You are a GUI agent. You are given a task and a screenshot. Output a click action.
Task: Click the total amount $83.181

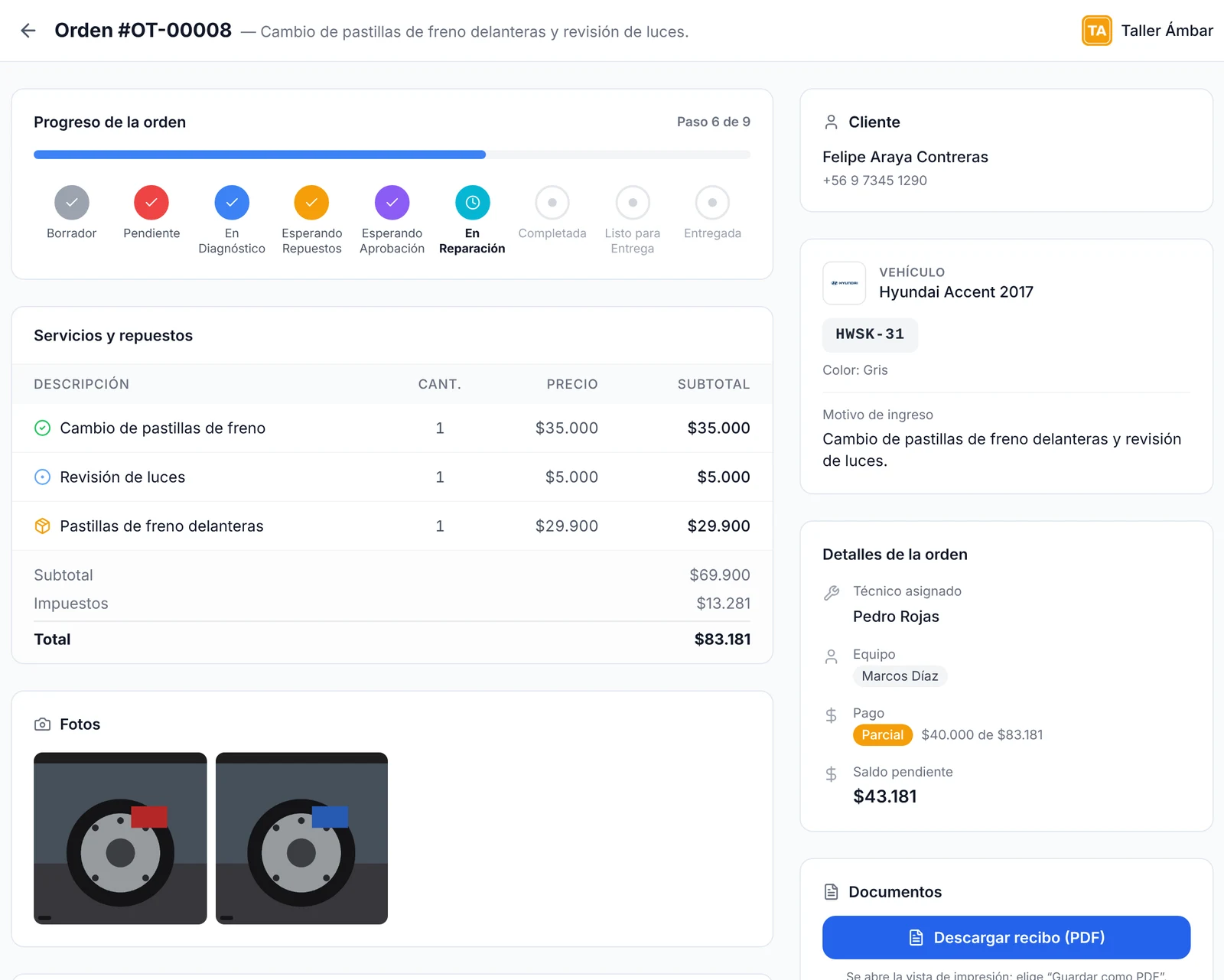(x=722, y=640)
